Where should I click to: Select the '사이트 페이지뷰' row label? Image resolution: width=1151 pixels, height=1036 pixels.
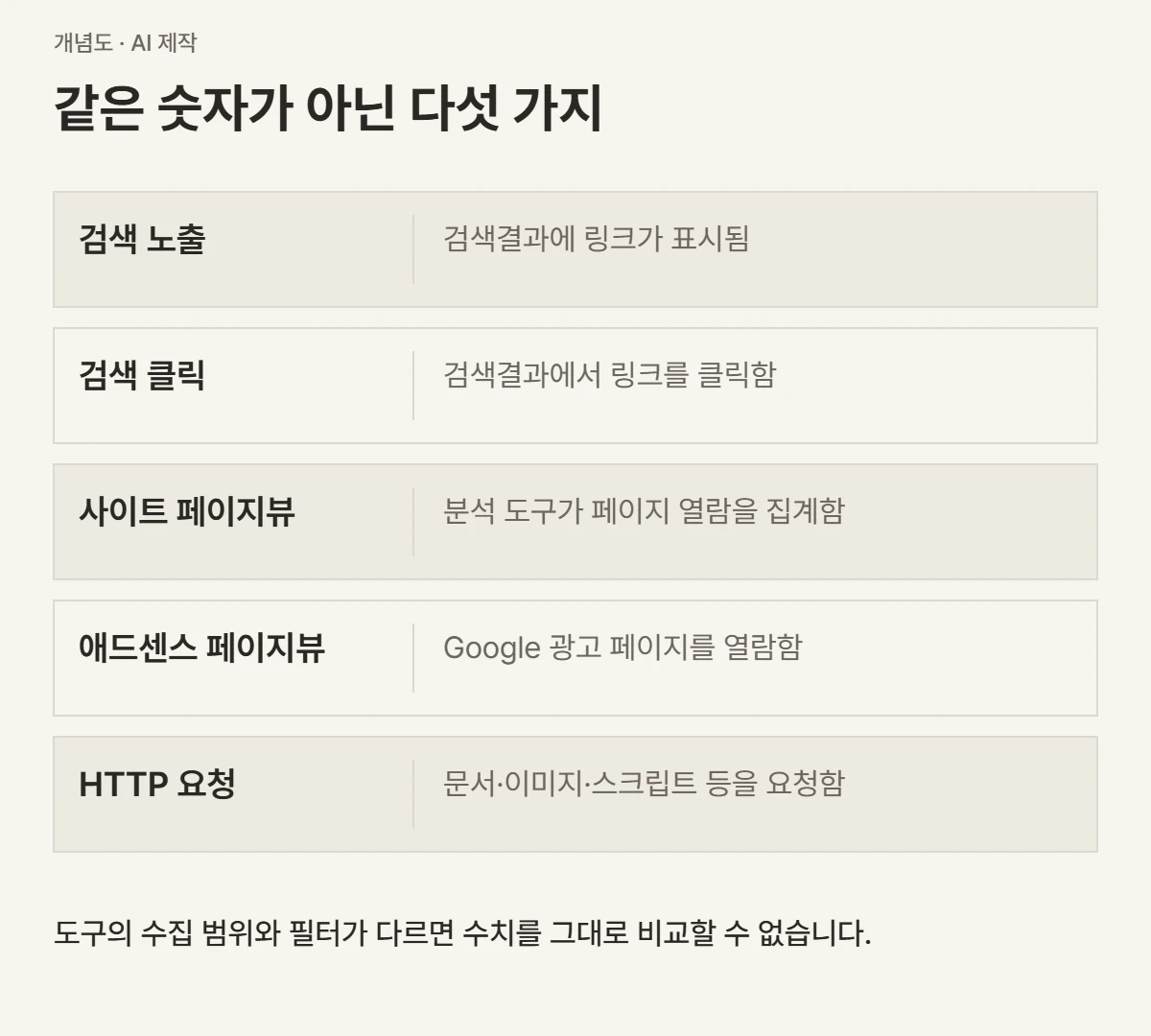187,511
